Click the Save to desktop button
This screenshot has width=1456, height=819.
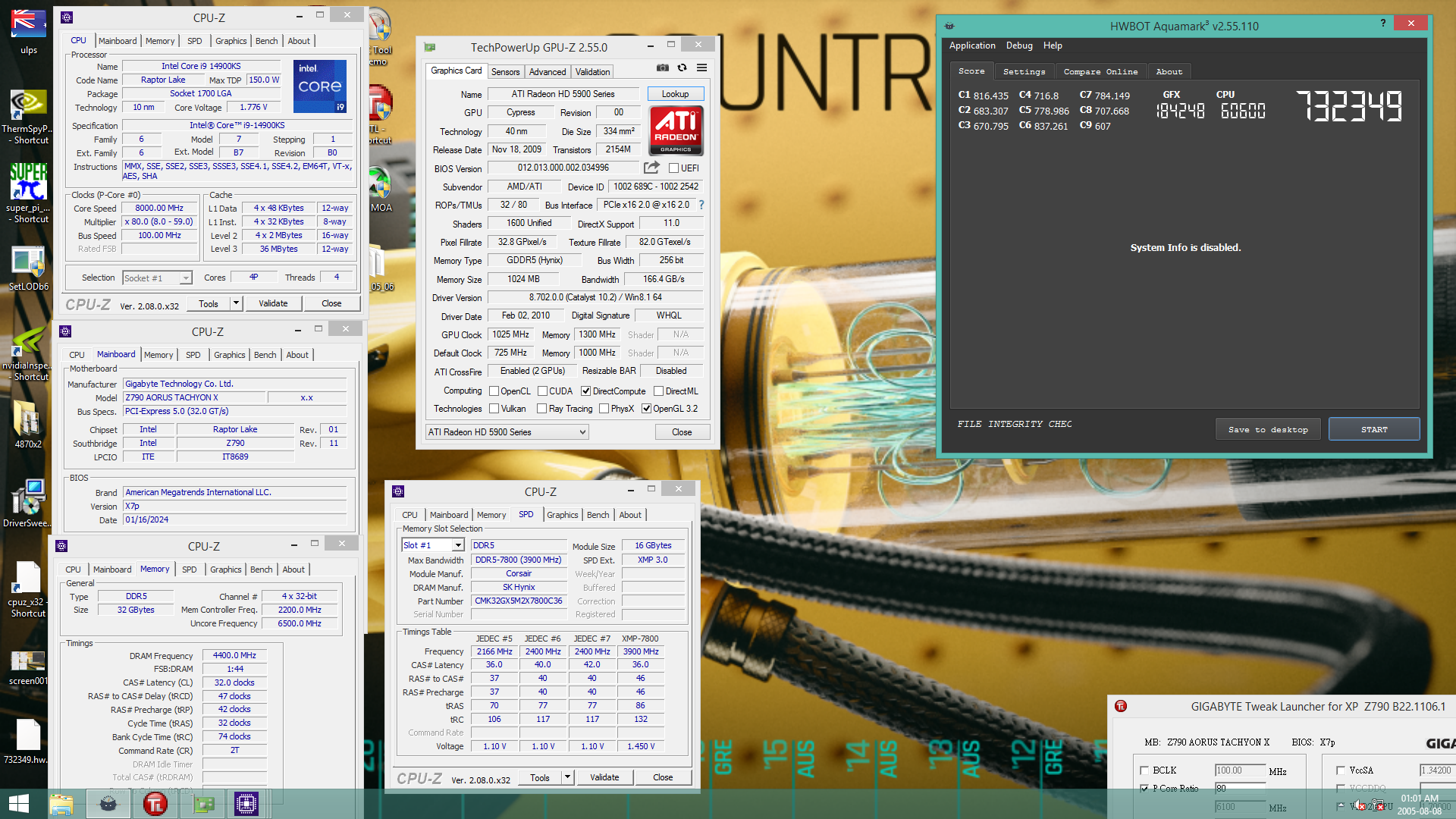(x=1268, y=429)
